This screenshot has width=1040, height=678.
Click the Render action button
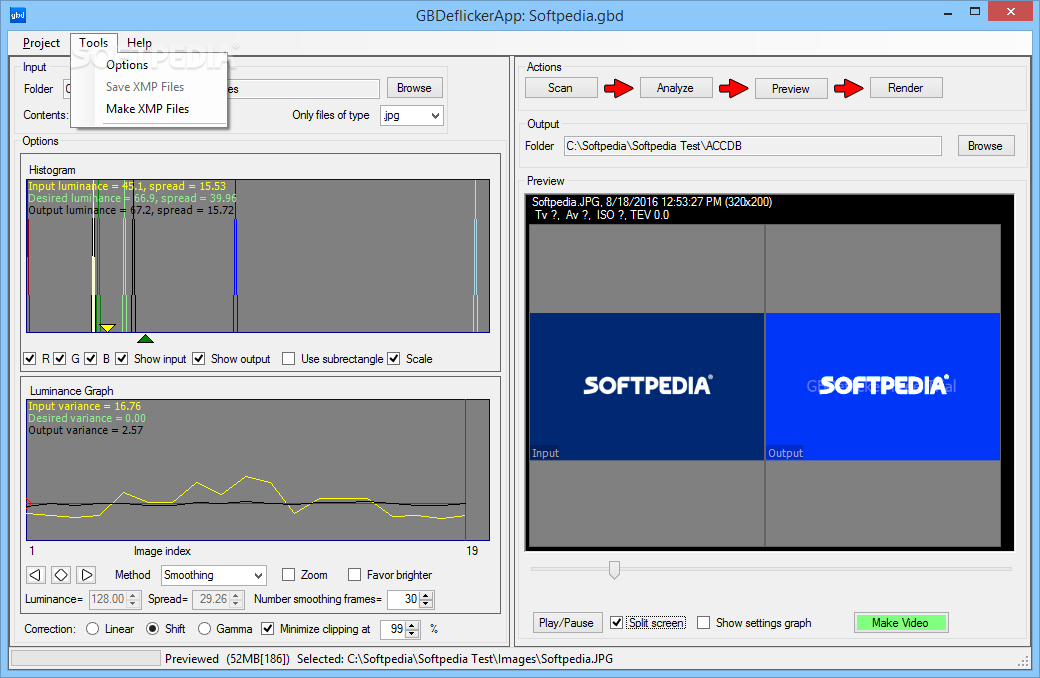click(905, 88)
